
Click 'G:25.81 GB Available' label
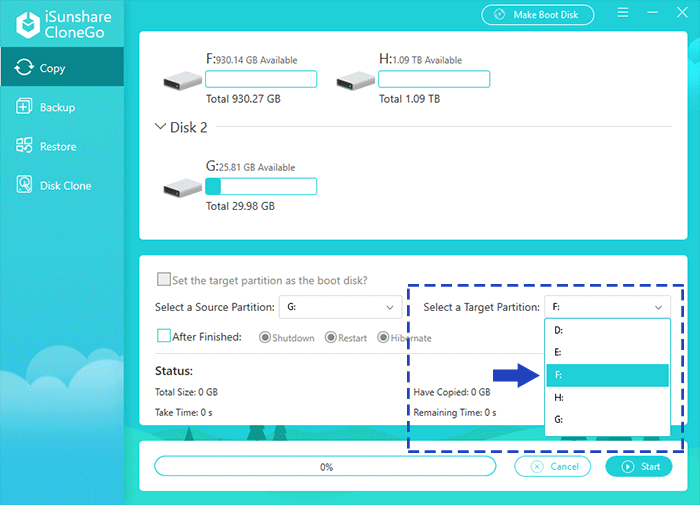(250, 167)
